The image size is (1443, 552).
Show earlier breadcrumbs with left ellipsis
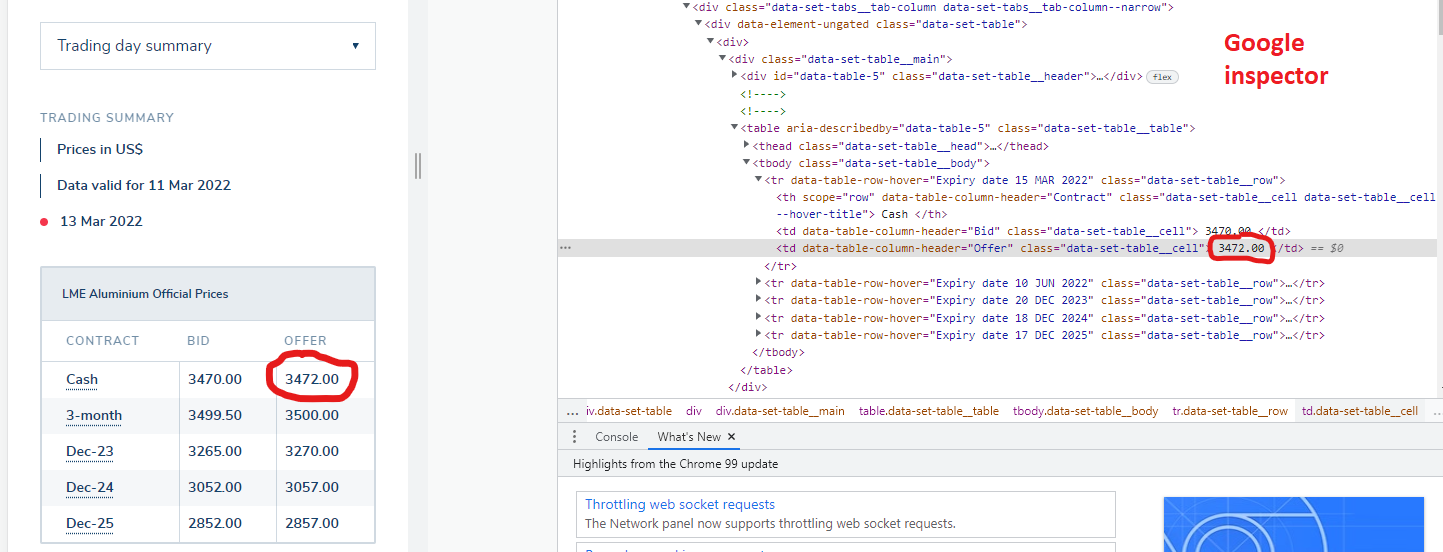point(572,411)
